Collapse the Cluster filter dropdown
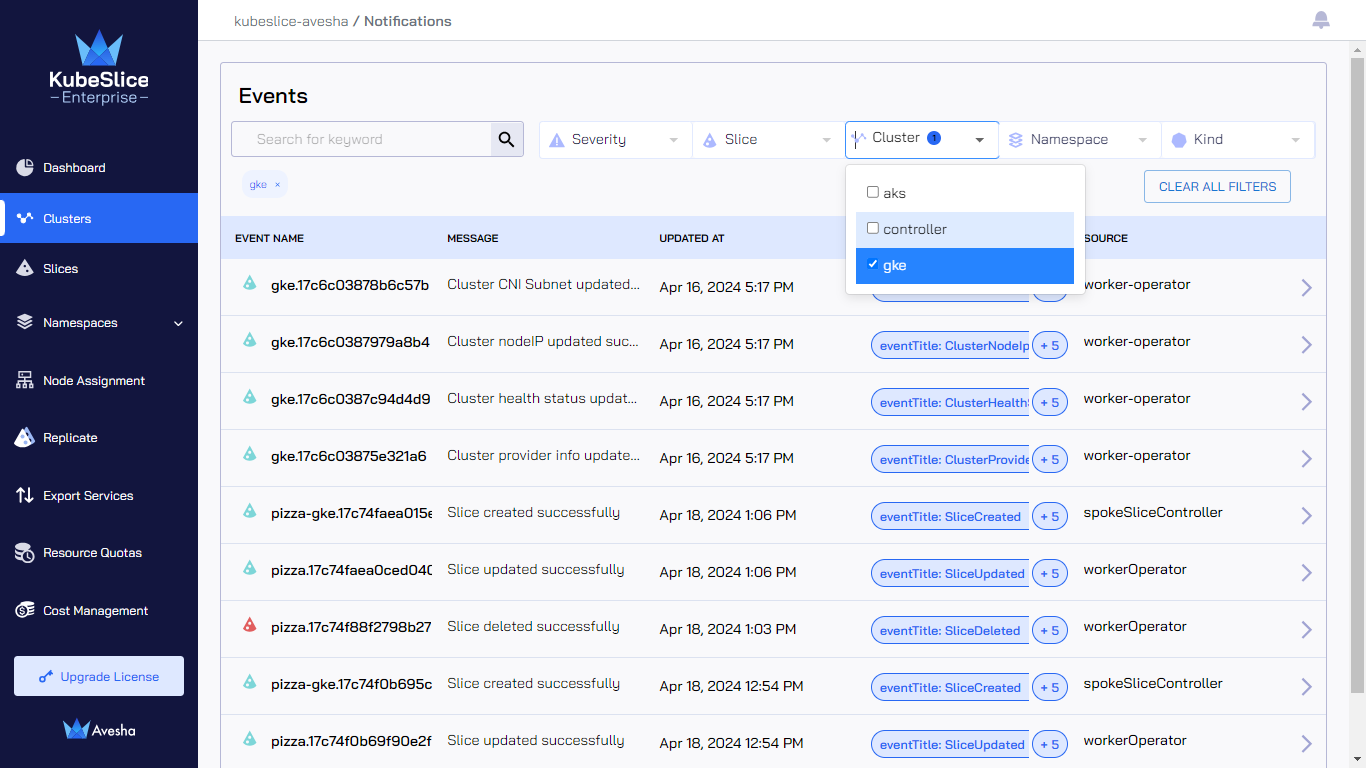 click(x=922, y=140)
